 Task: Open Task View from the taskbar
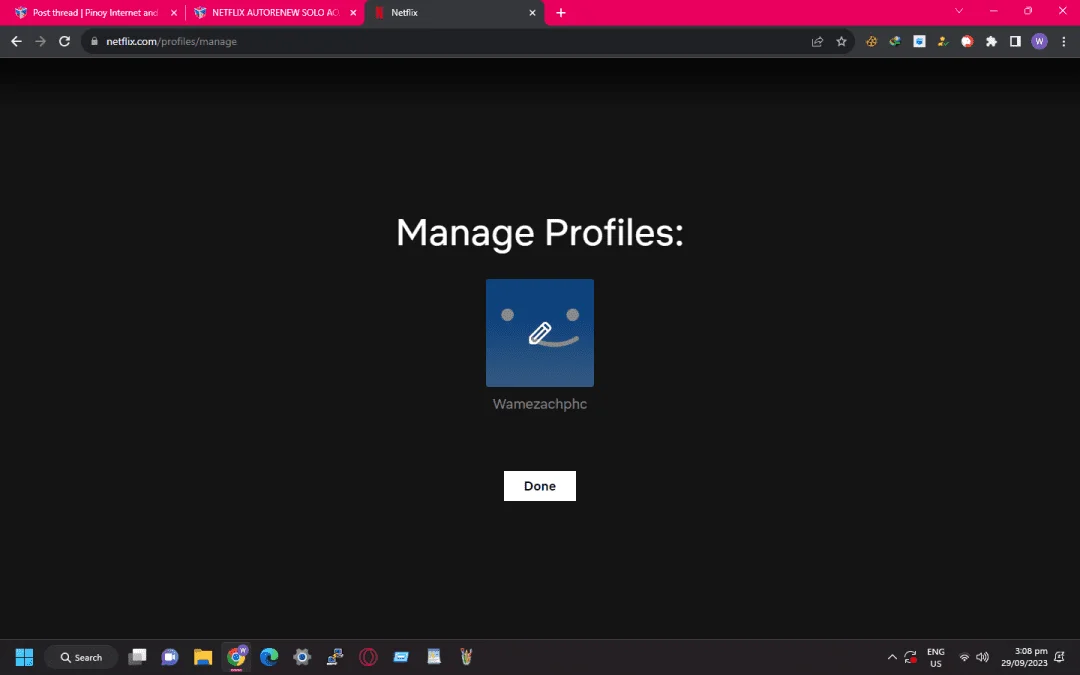[137, 657]
